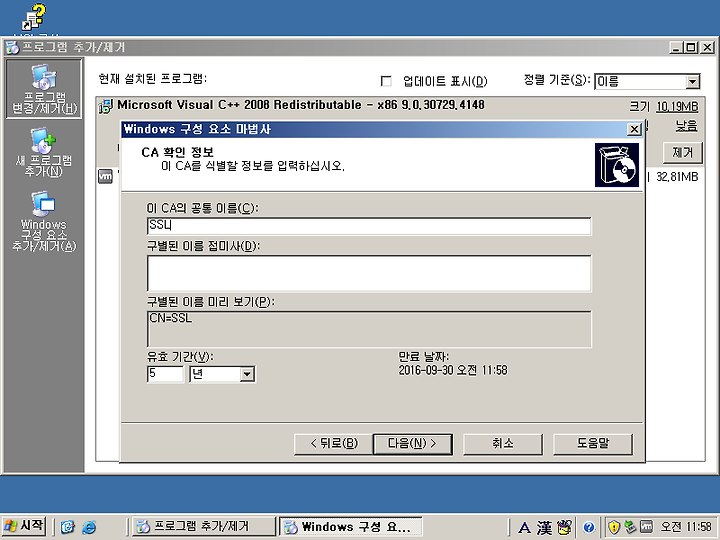Switch to Windows 구성 요소 taskbar item
Screen dimensions: 720x540
point(351,526)
